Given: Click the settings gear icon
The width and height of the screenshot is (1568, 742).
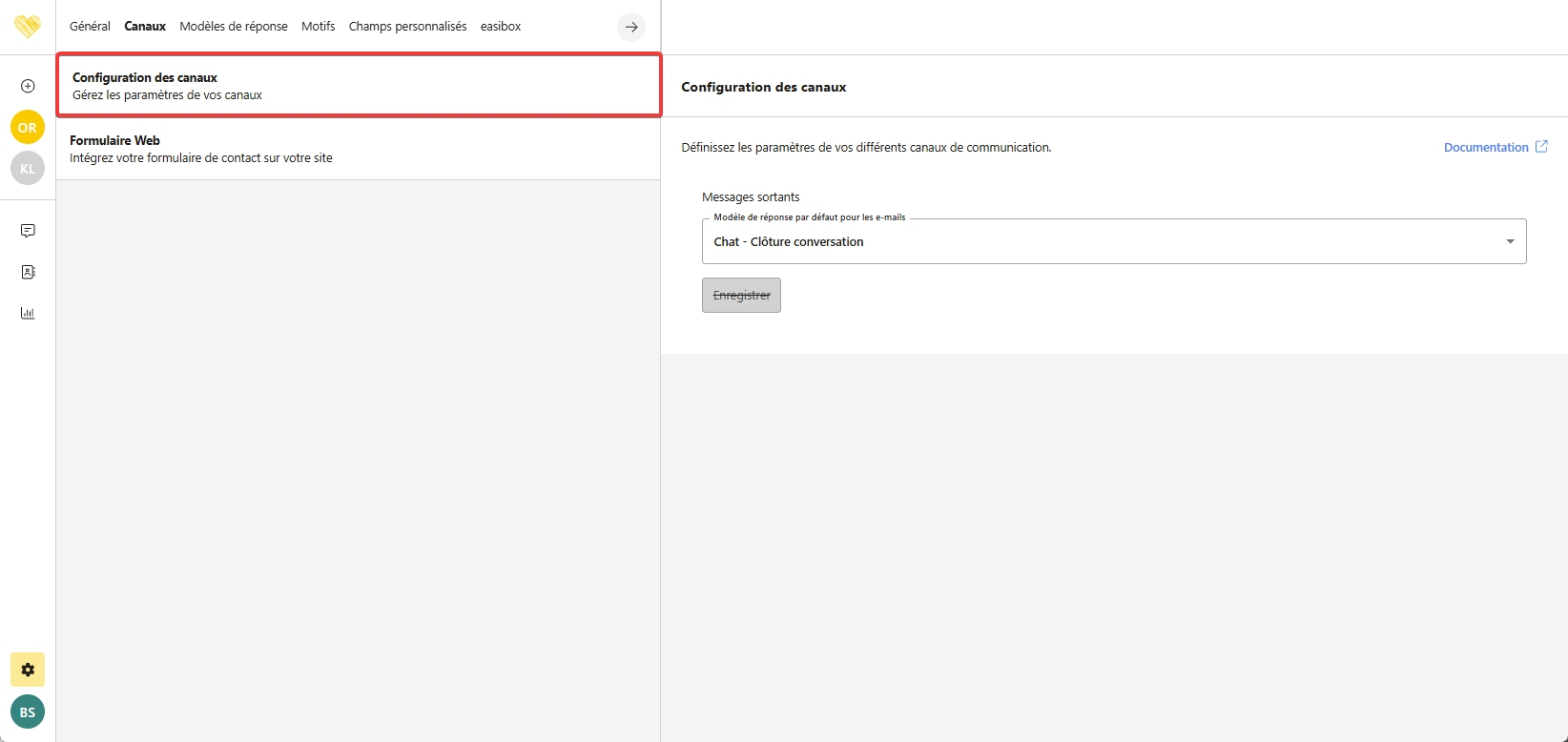Looking at the screenshot, I should tap(28, 670).
